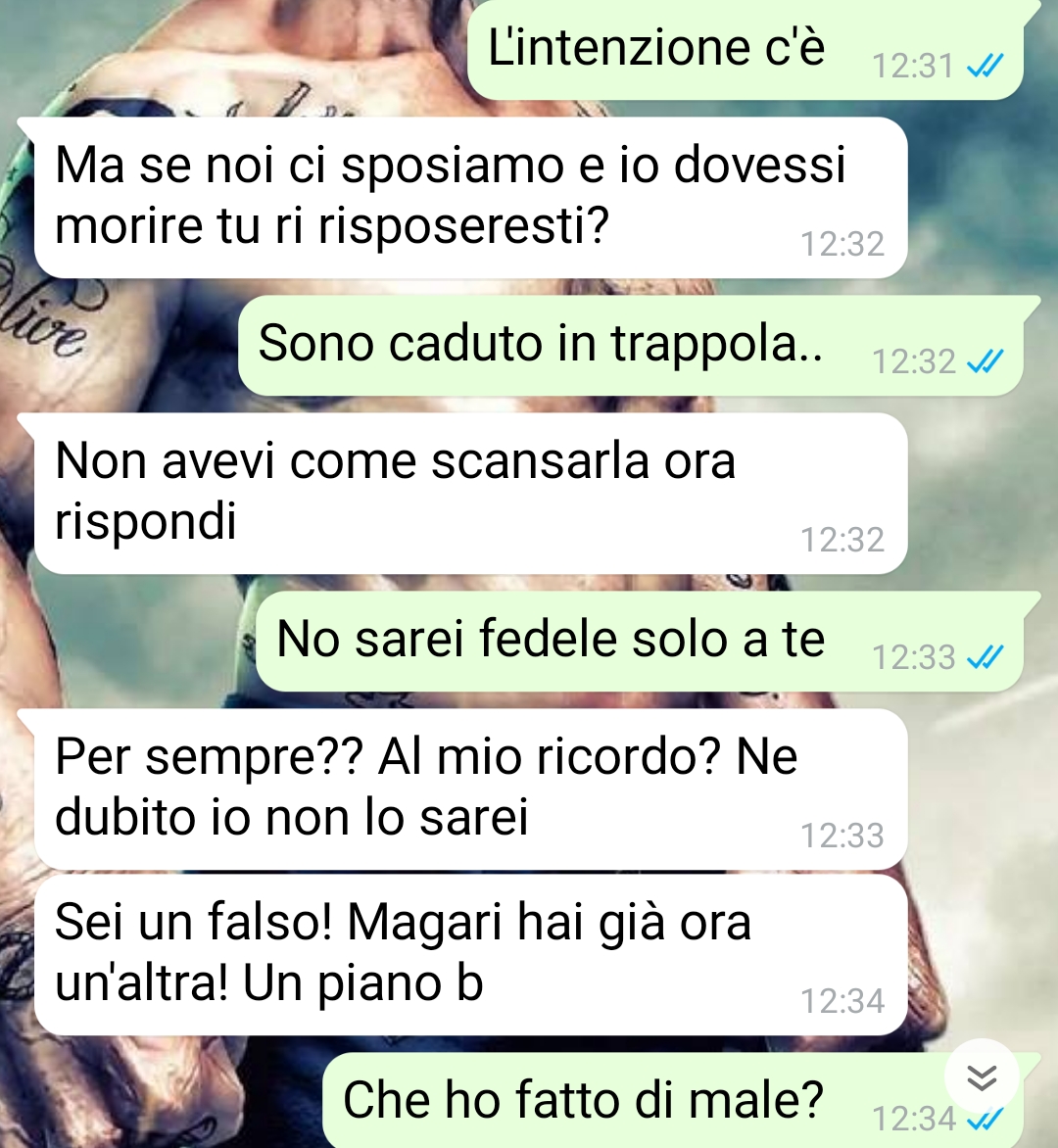Tap 12:32 timestamp beside "rispondi"
Viewport: 1058px width, 1148px height.
842,541
